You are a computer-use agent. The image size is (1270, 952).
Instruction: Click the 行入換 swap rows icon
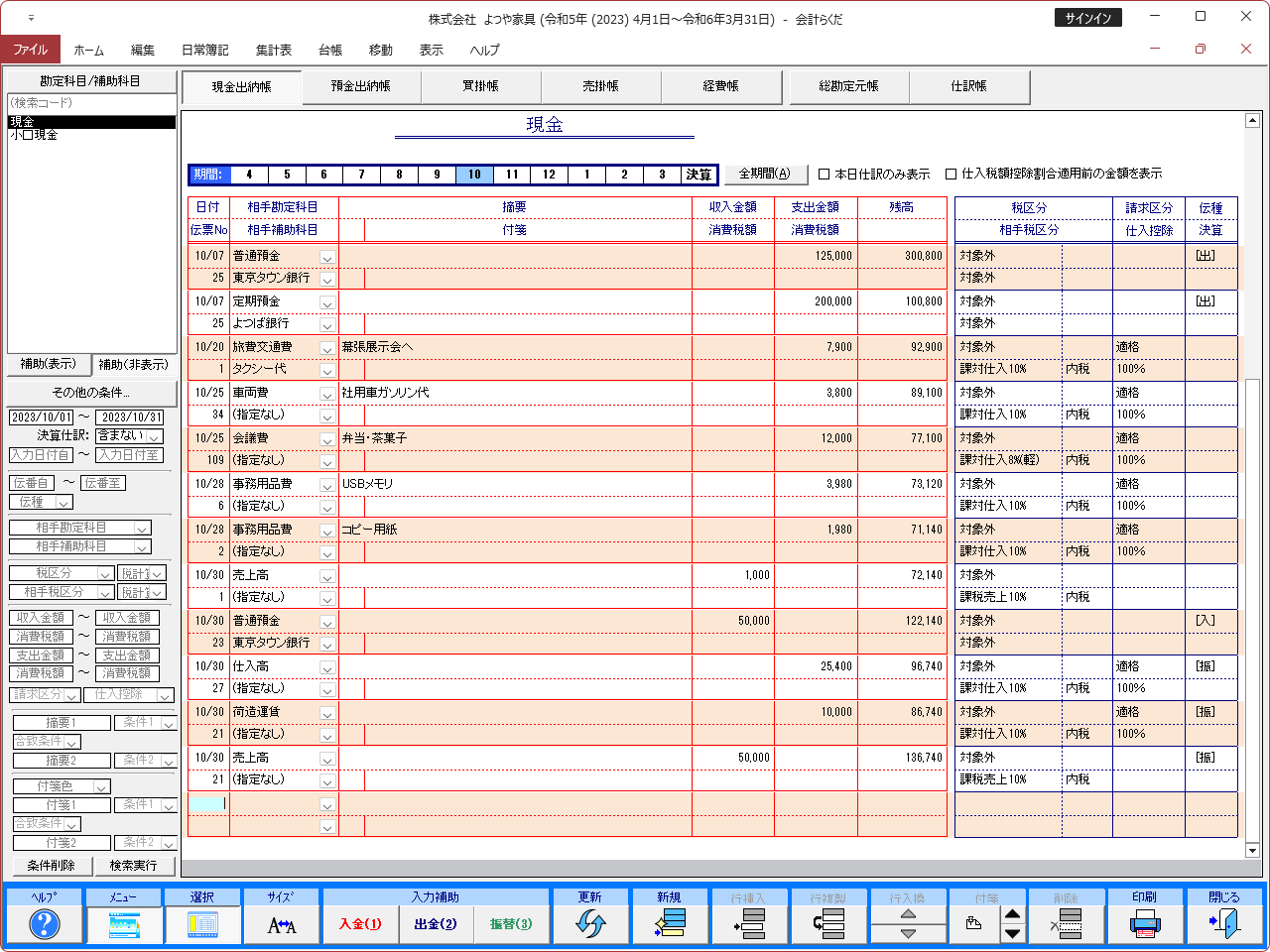(908, 924)
